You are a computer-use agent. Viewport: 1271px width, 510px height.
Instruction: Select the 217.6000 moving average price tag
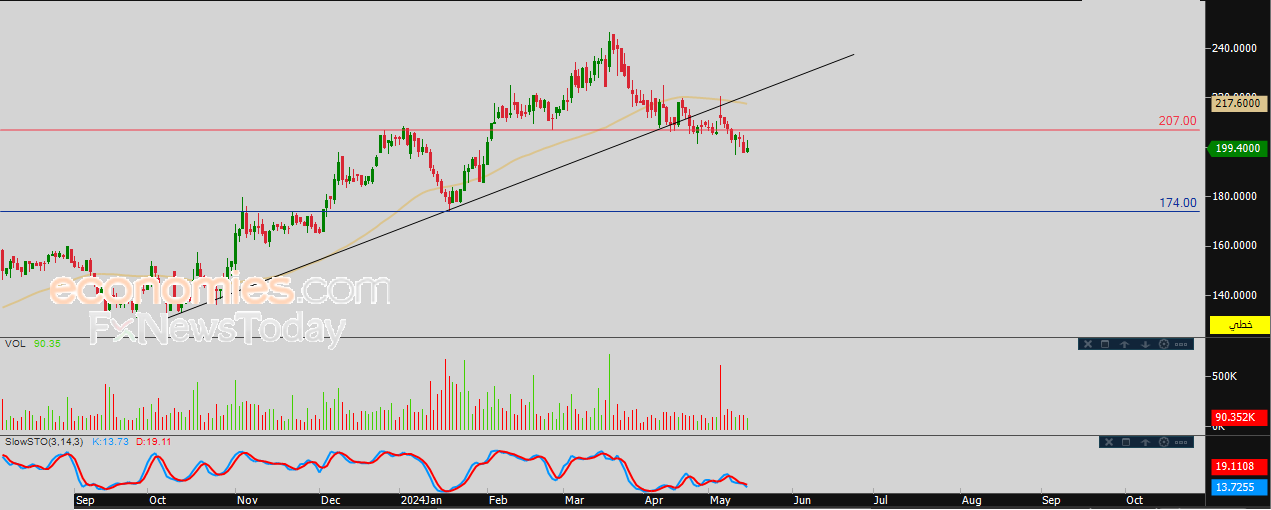tap(1238, 103)
